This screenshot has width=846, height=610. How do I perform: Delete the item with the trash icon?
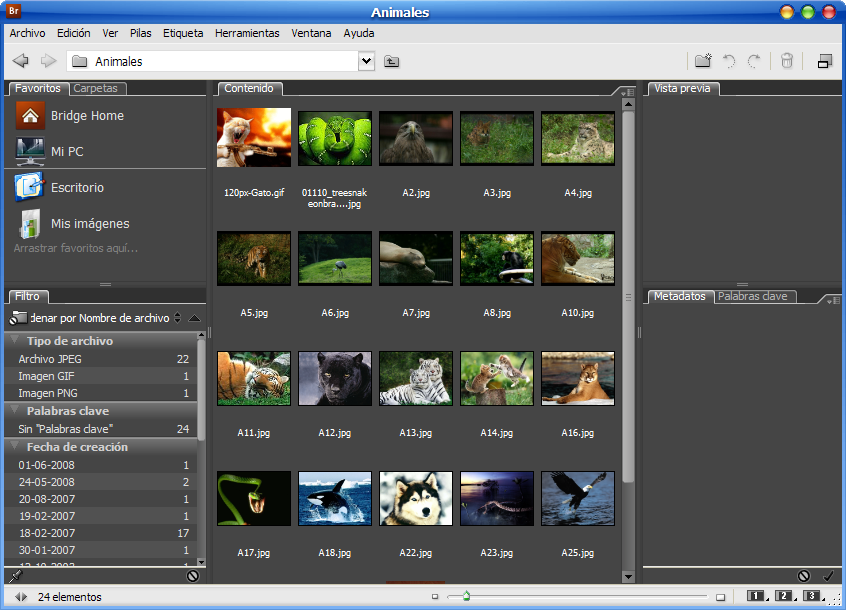point(787,61)
